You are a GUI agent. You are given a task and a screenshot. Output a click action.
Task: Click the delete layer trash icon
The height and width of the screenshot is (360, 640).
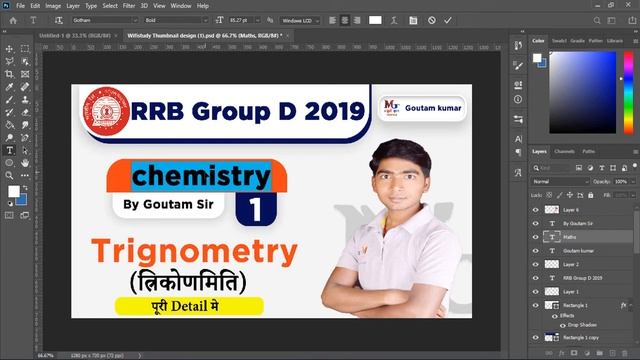625,353
